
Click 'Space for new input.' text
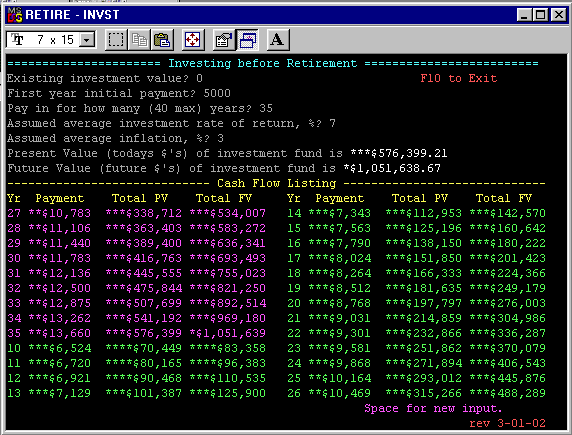(x=433, y=408)
